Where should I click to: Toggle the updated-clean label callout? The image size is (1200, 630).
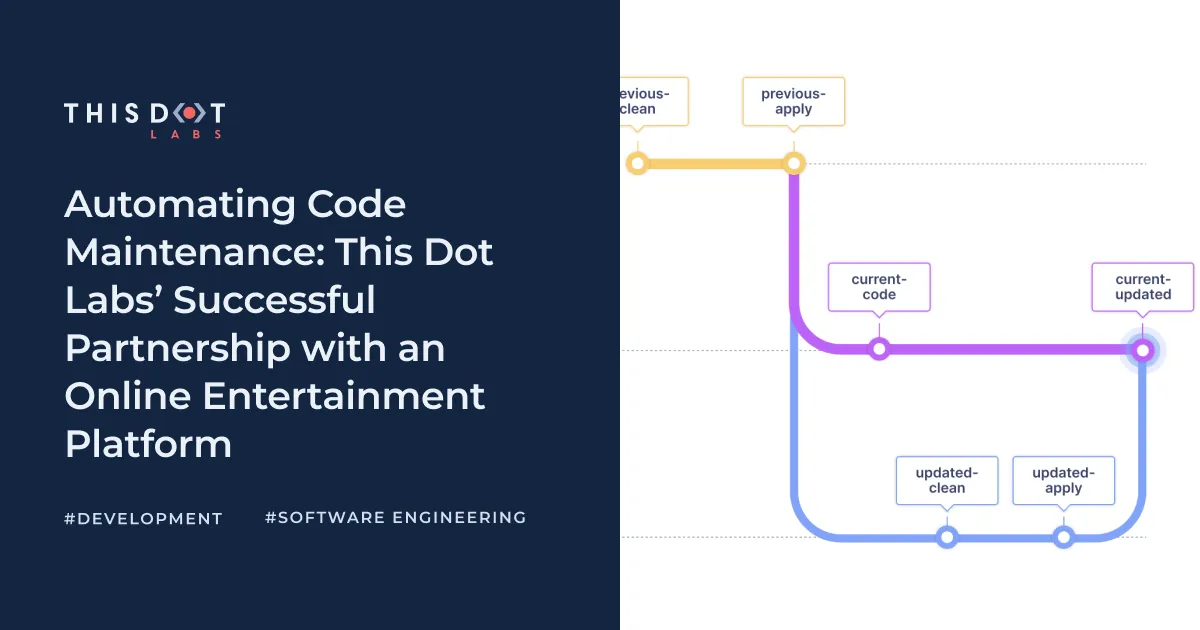[946, 480]
